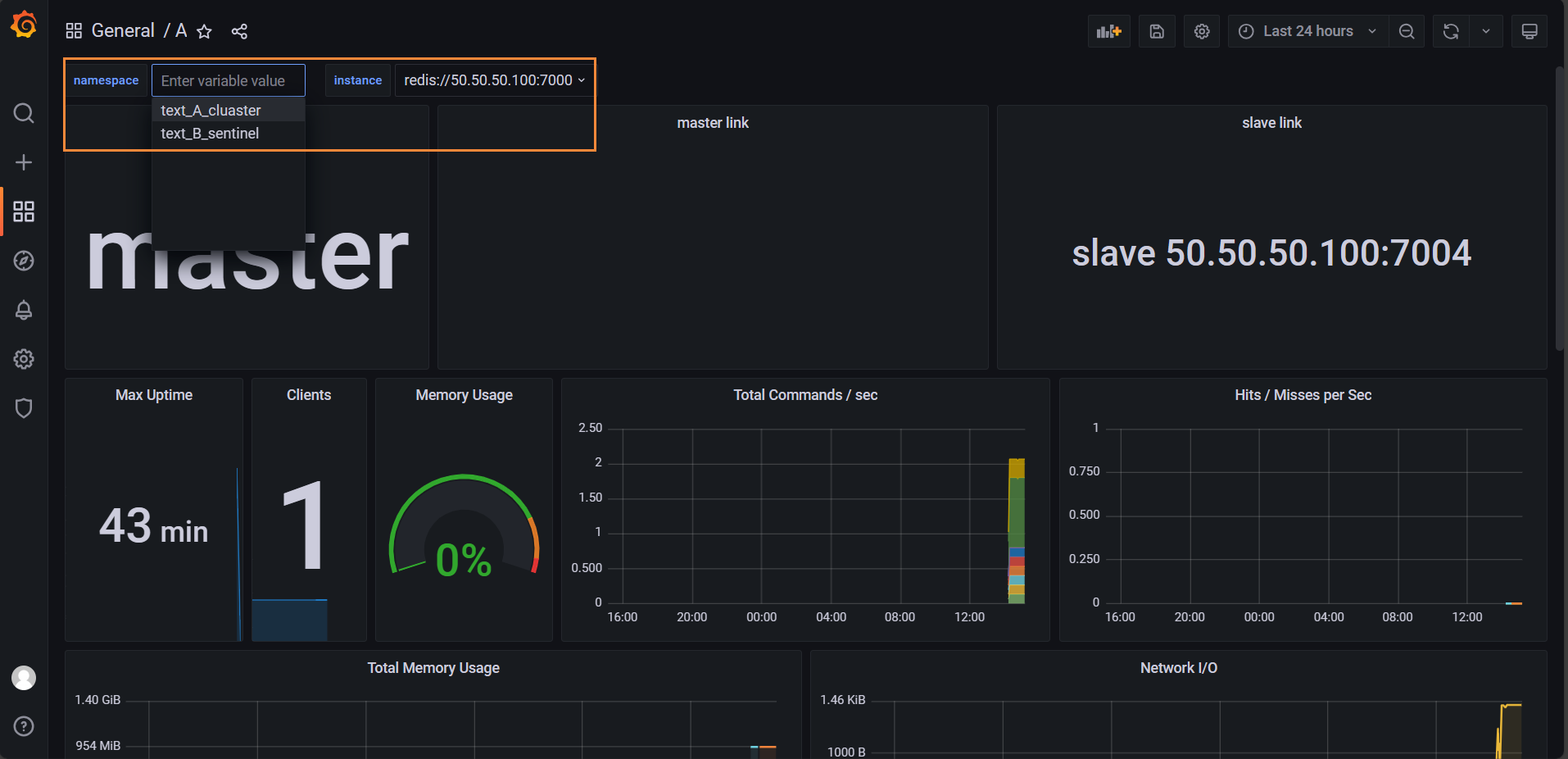Select text_B_sentinel namespace option
This screenshot has height=759, width=1568.
pos(229,134)
